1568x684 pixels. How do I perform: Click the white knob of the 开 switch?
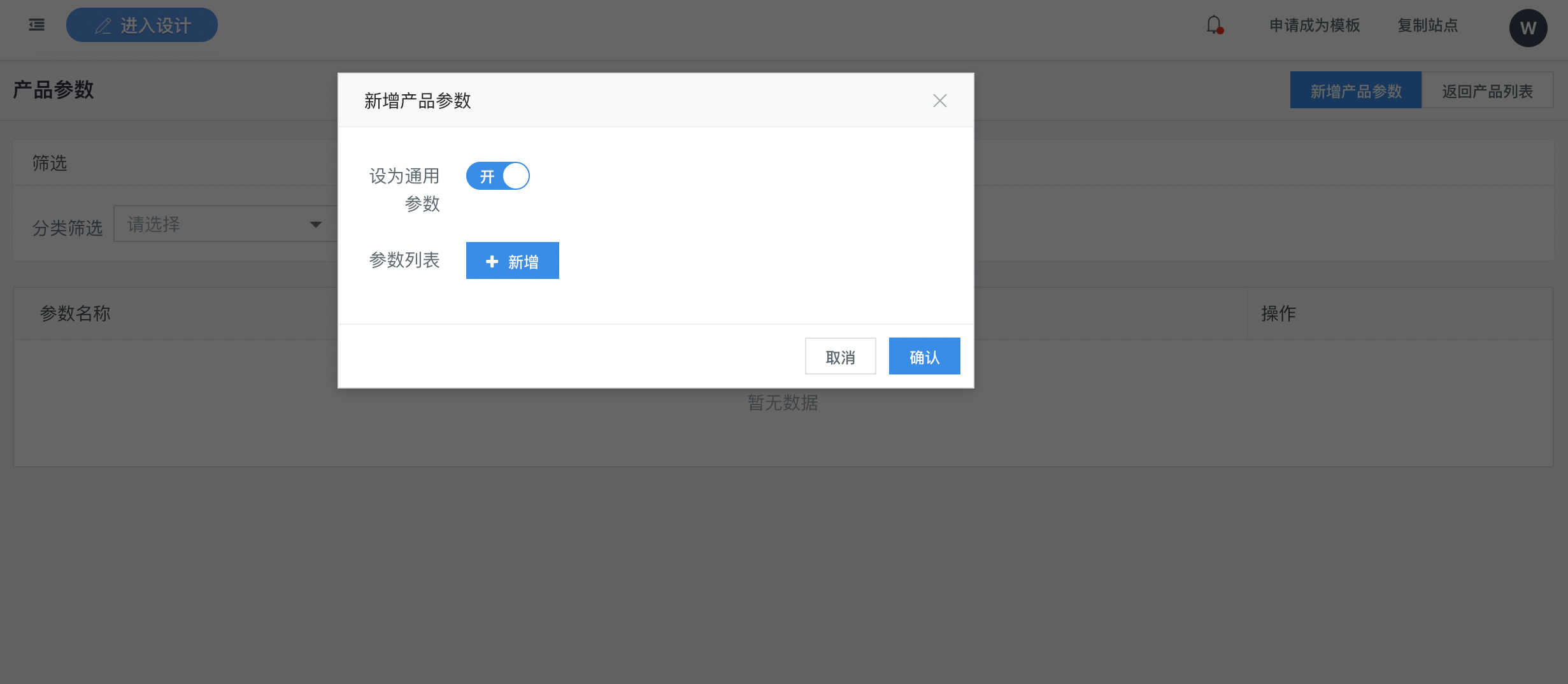tap(516, 176)
